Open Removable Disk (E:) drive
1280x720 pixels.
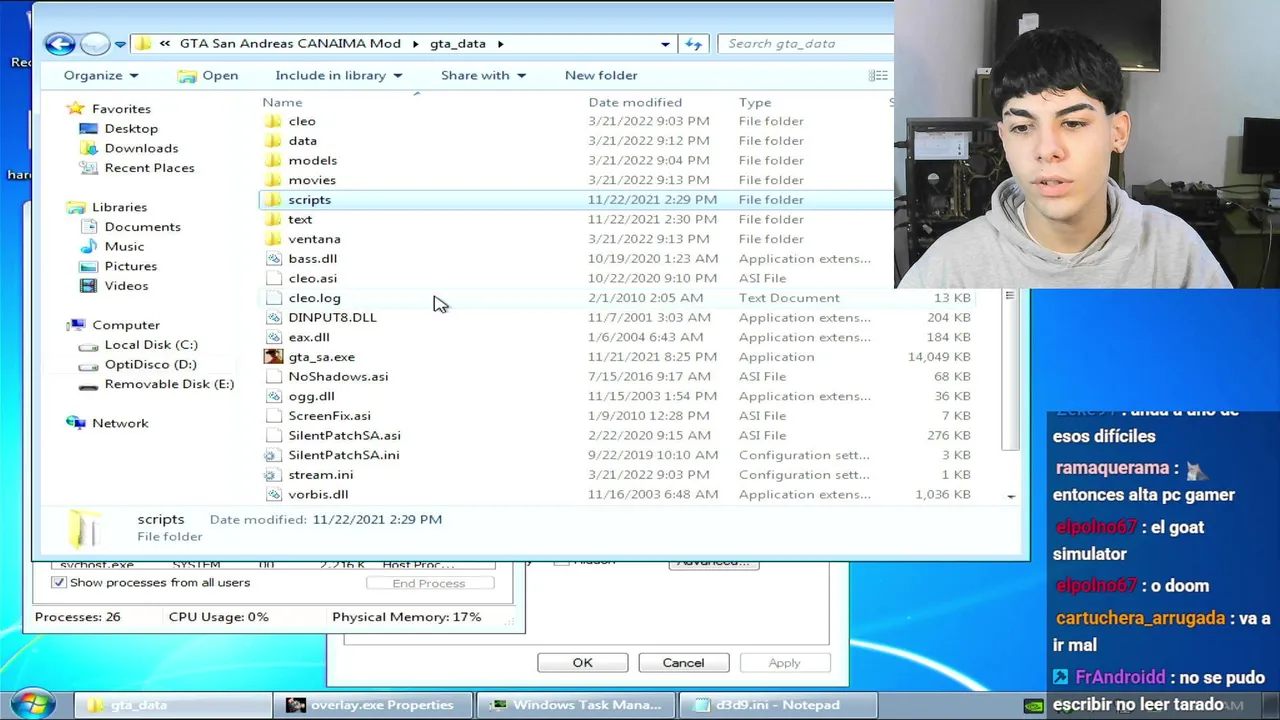pyautogui.click(x=169, y=384)
